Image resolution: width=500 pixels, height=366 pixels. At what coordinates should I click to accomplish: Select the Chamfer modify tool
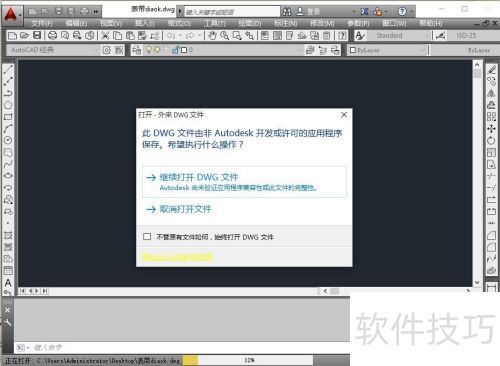[x=491, y=235]
